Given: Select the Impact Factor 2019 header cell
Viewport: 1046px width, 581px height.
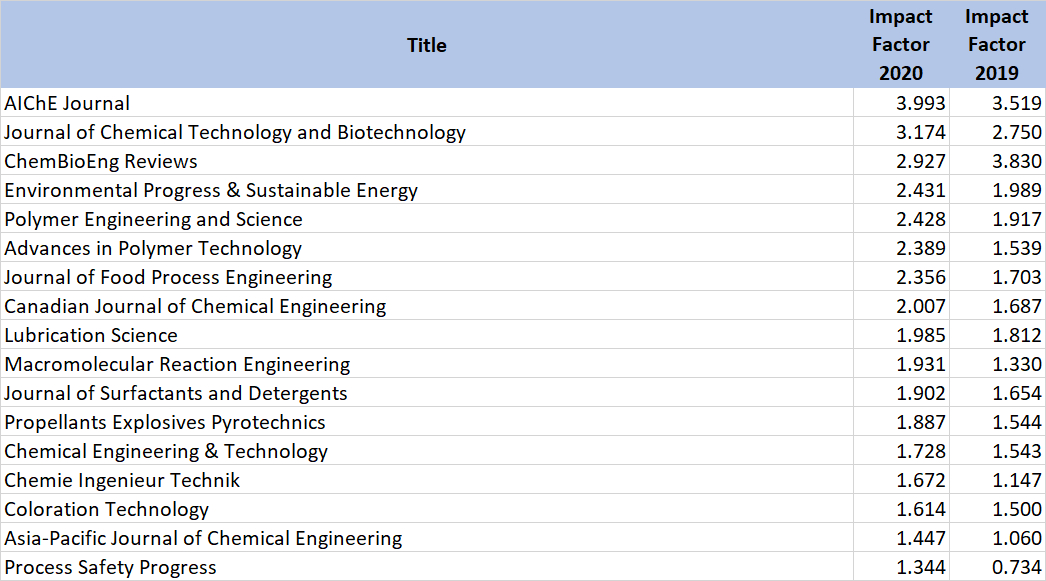Looking at the screenshot, I should click(996, 45).
